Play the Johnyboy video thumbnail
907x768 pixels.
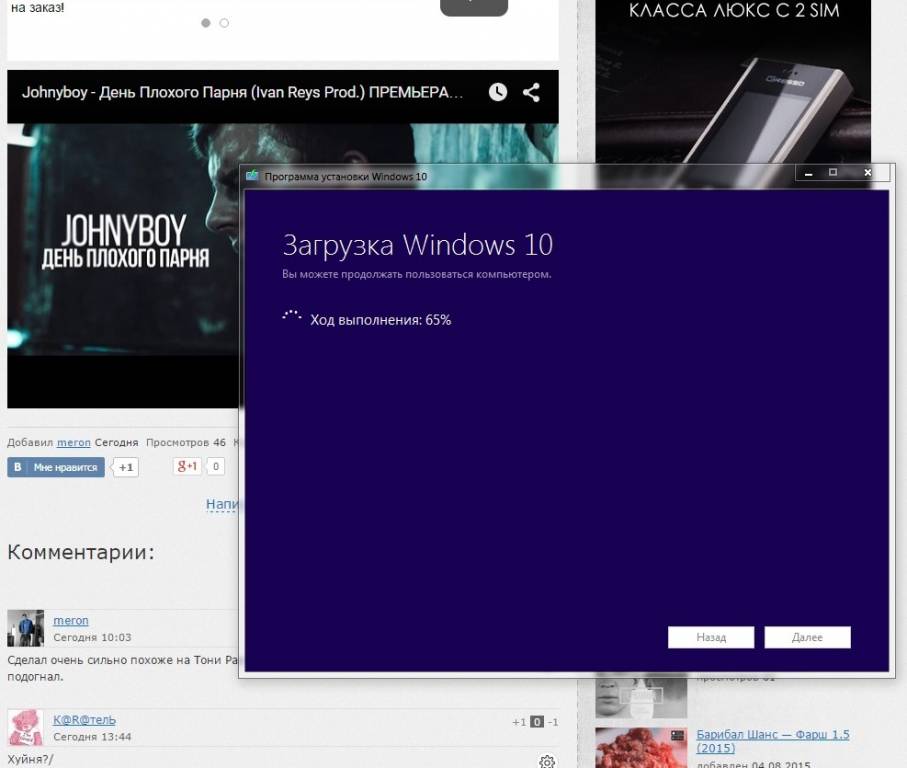(124, 240)
